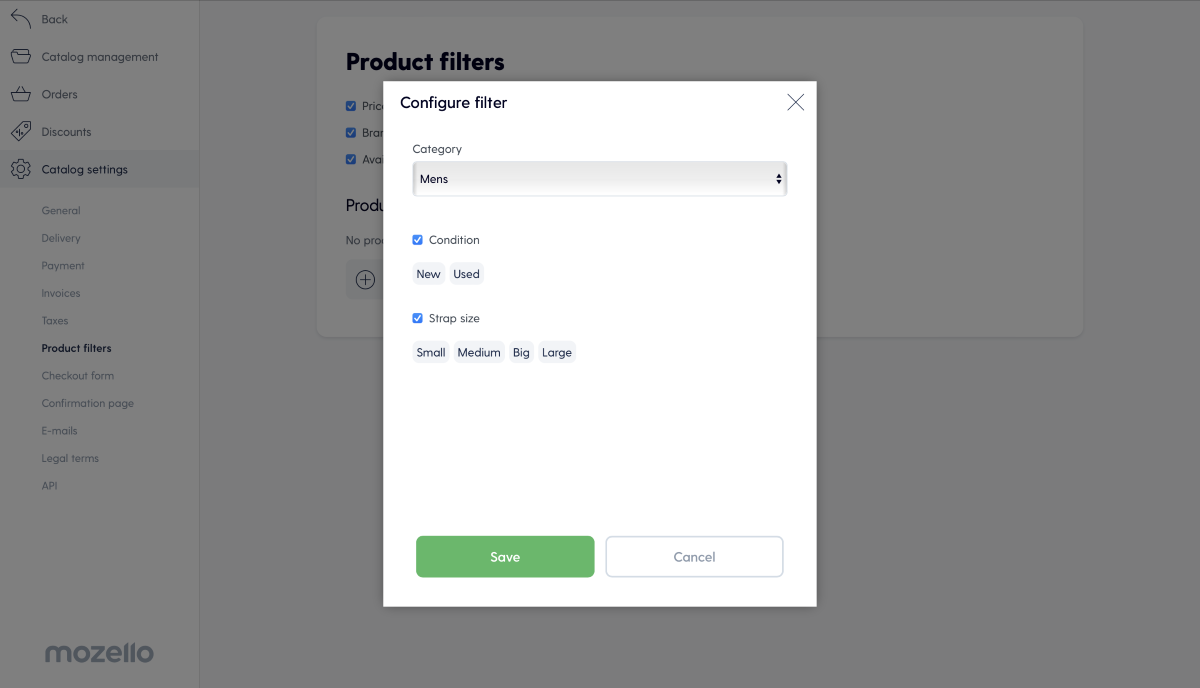Select the Orders basket icon

(x=21, y=94)
